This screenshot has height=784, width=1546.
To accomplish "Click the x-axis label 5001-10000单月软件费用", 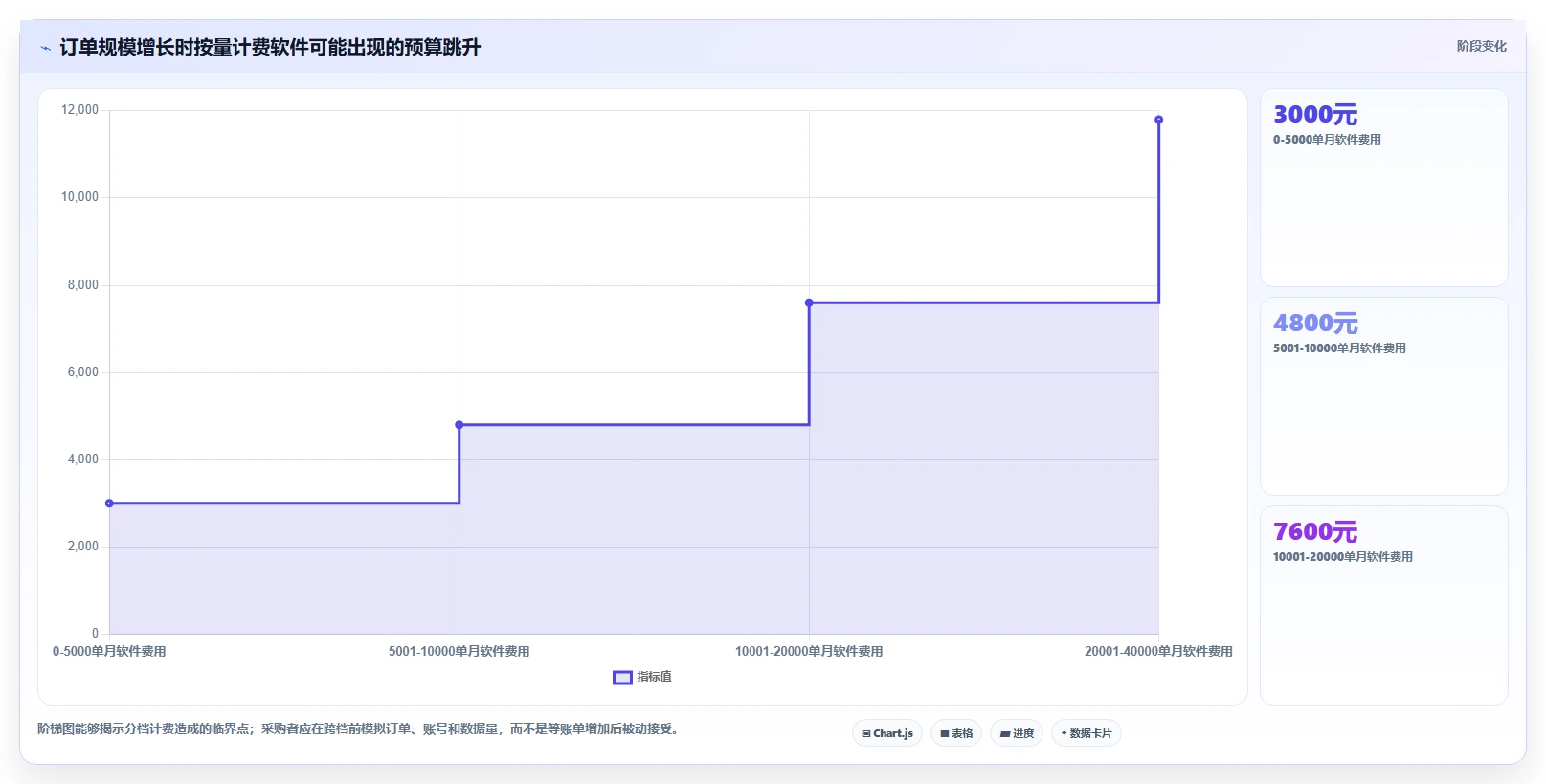I will 459,652.
